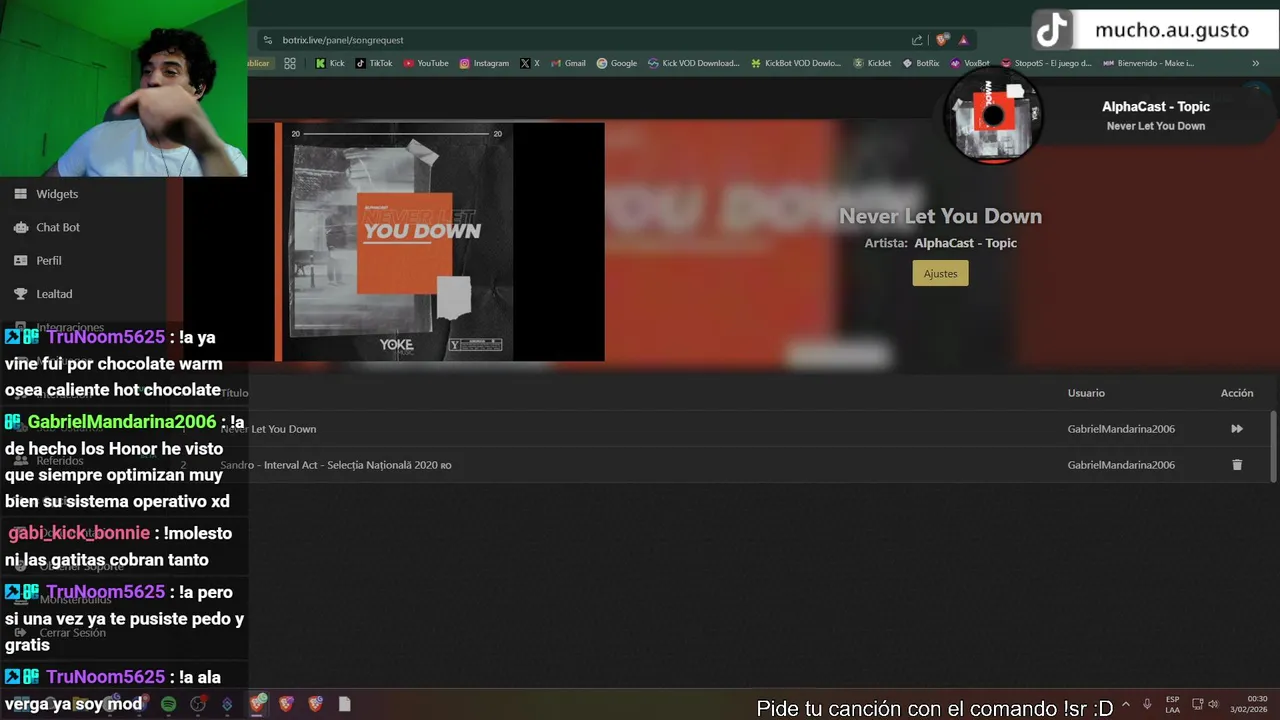Open the bookmarks apps grid icon
Screen dimensions: 1280x720
[290, 63]
